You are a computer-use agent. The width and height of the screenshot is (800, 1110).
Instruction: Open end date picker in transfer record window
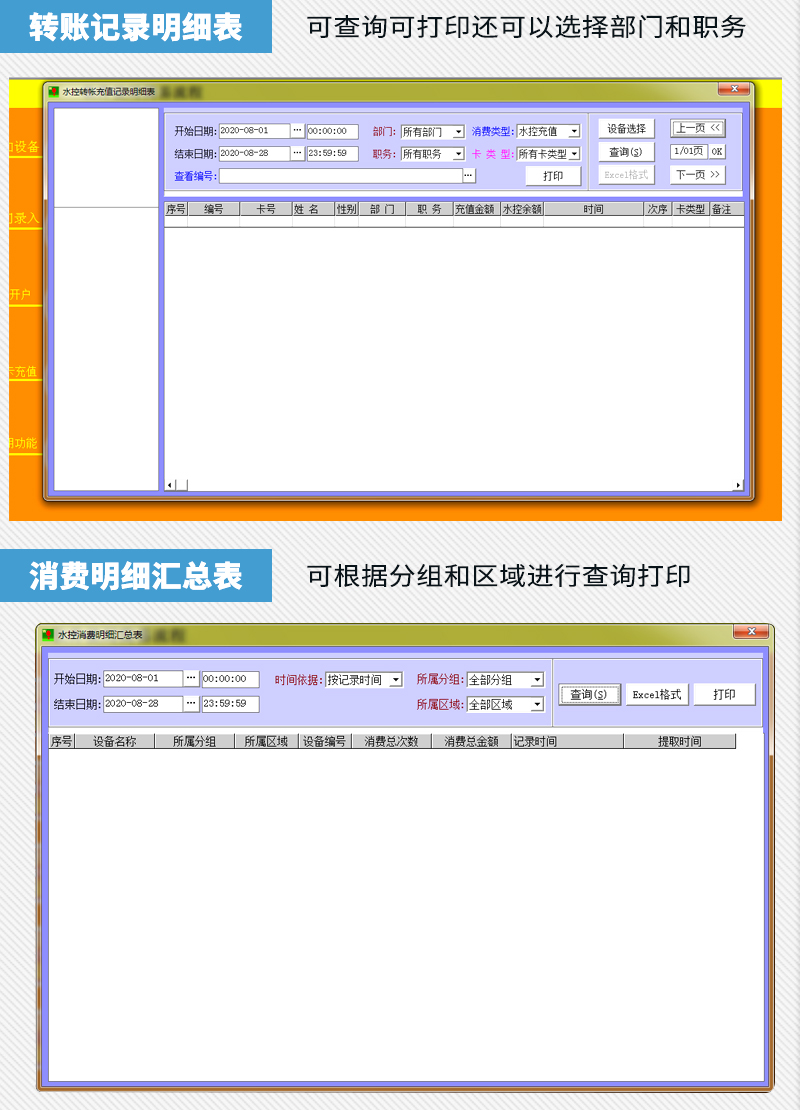[297, 154]
